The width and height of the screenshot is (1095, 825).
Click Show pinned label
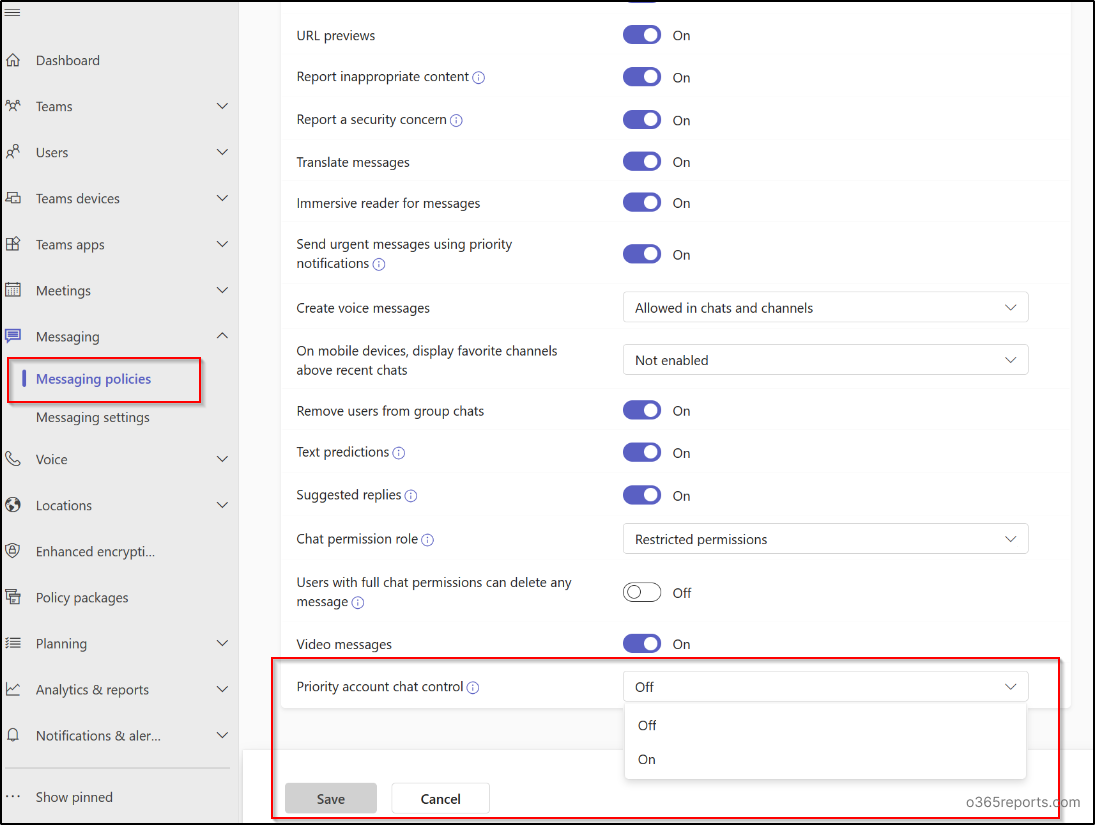pos(74,797)
